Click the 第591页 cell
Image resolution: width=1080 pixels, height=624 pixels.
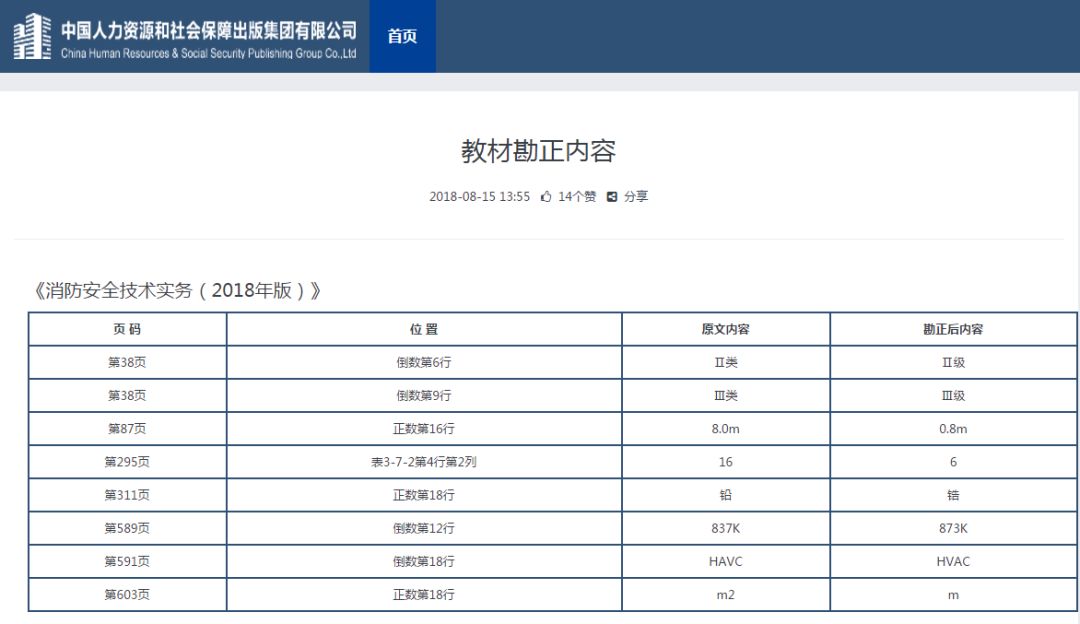127,561
